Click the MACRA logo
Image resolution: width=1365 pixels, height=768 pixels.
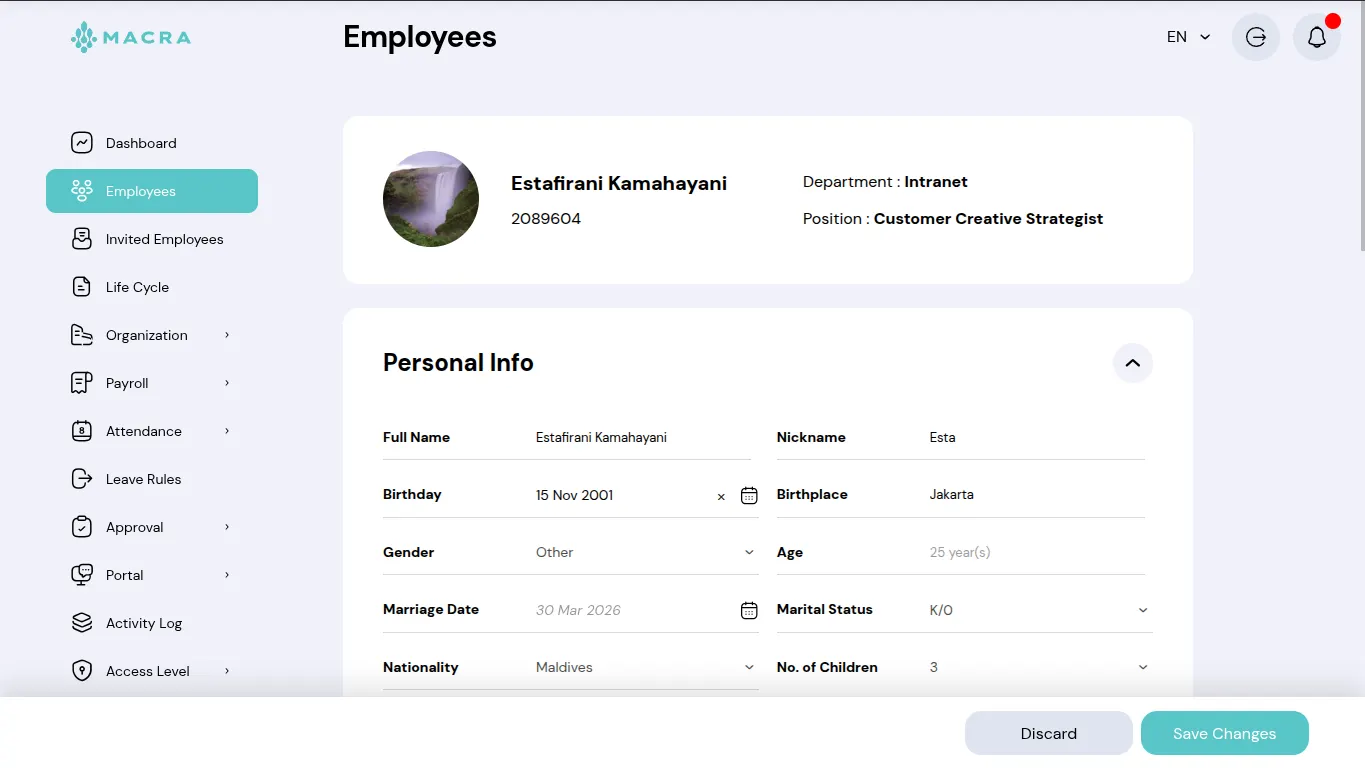coord(131,38)
